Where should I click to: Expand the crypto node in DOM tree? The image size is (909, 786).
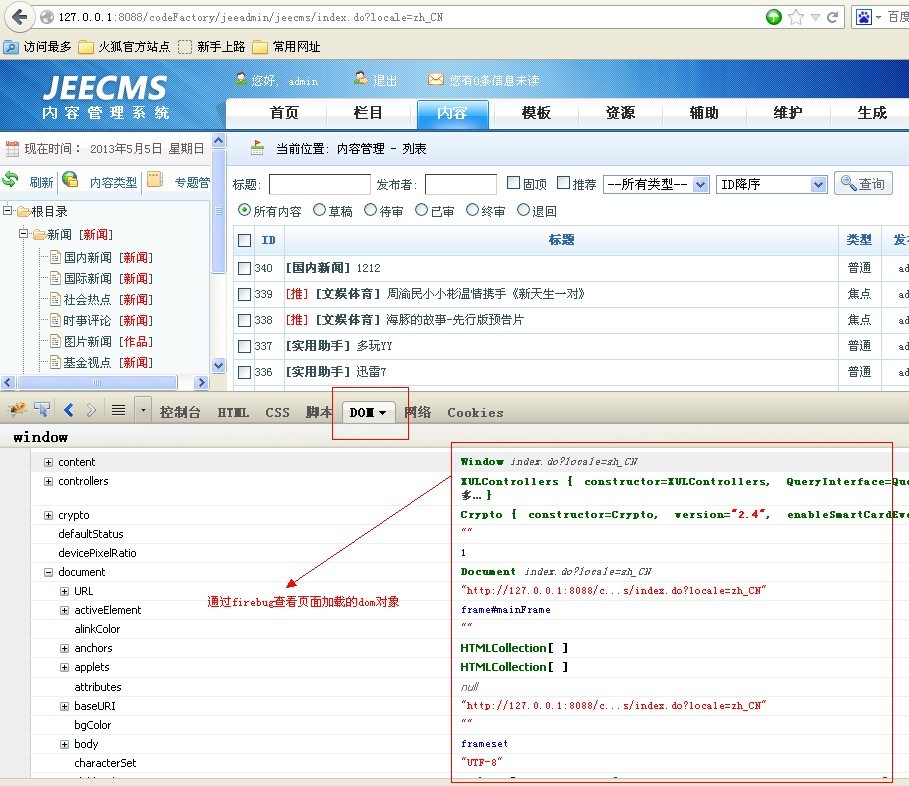coord(49,515)
